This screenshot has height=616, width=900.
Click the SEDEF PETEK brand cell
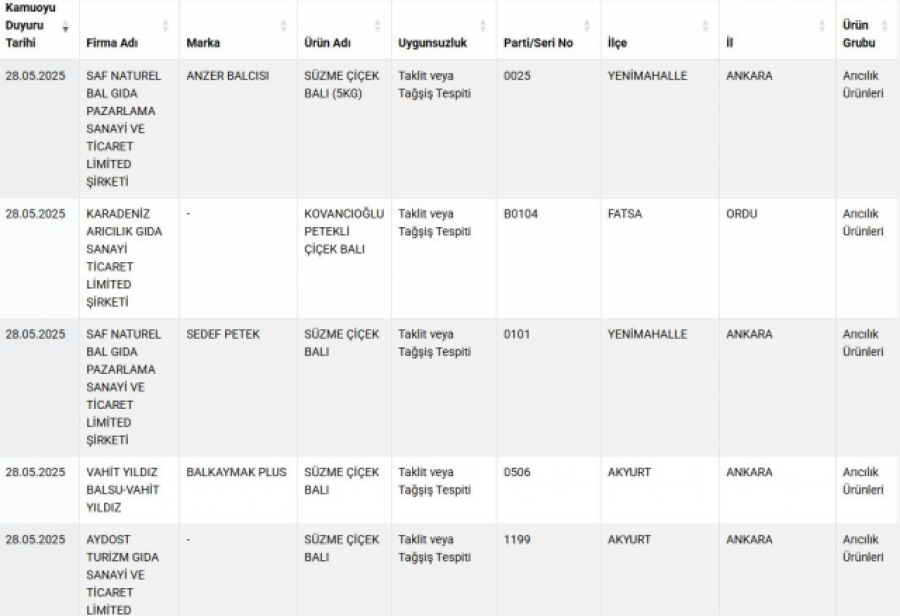[223, 334]
